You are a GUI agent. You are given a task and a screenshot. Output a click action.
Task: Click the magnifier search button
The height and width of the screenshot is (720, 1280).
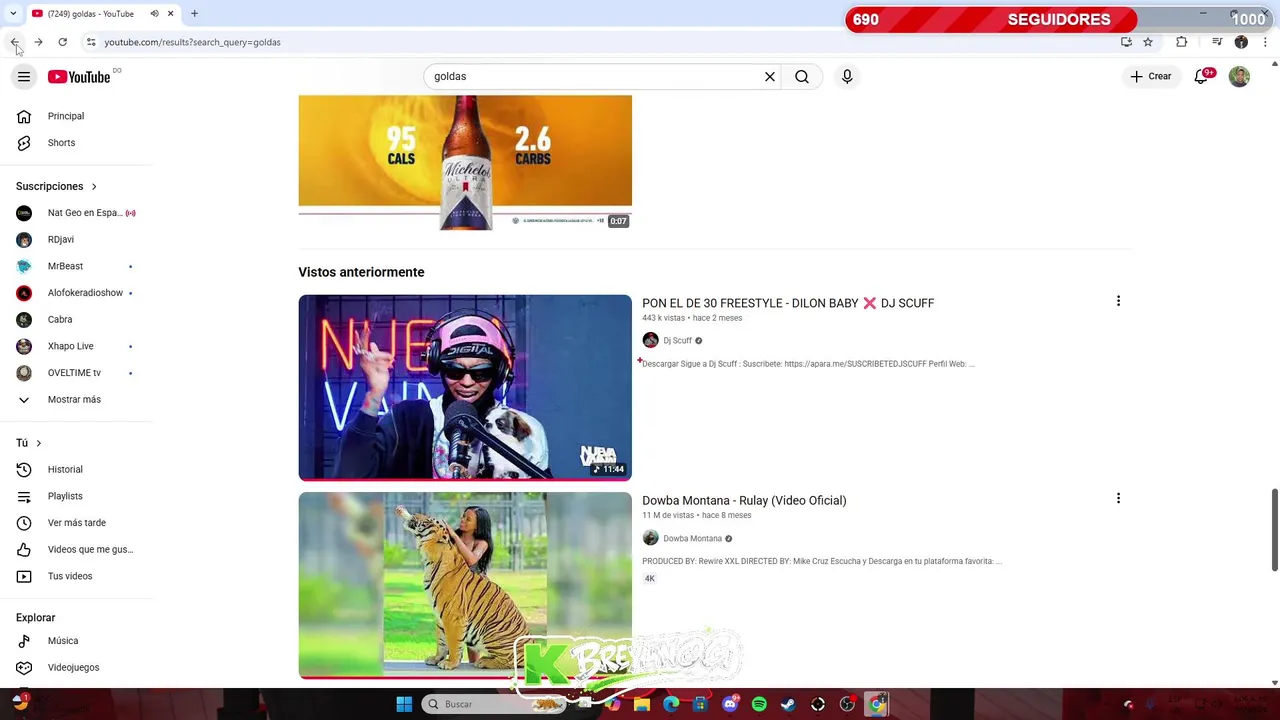pos(802,77)
